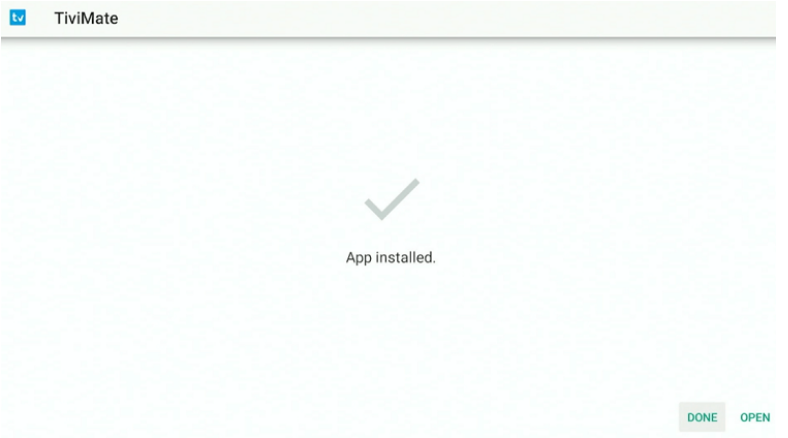This screenshot has width=788, height=438.
Task: Tap the green OPEN text link
Action: [x=755, y=417]
